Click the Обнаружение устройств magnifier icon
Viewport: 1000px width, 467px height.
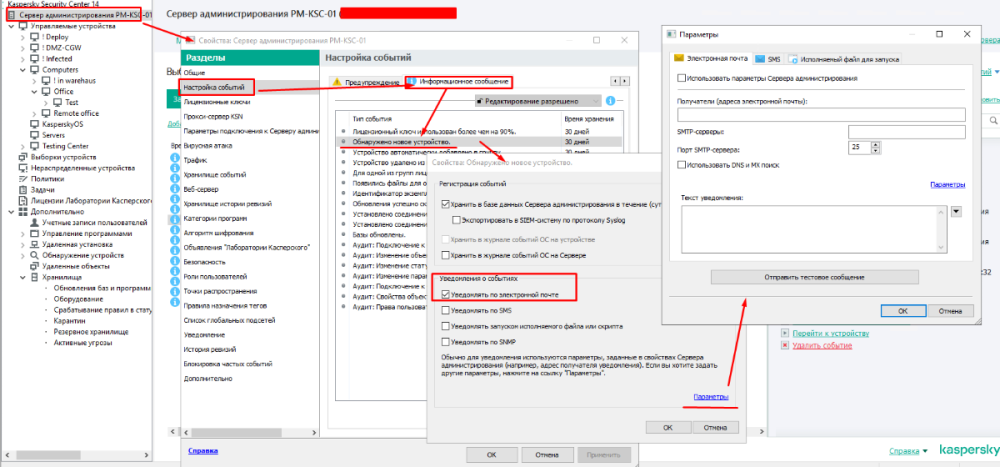pos(35,255)
